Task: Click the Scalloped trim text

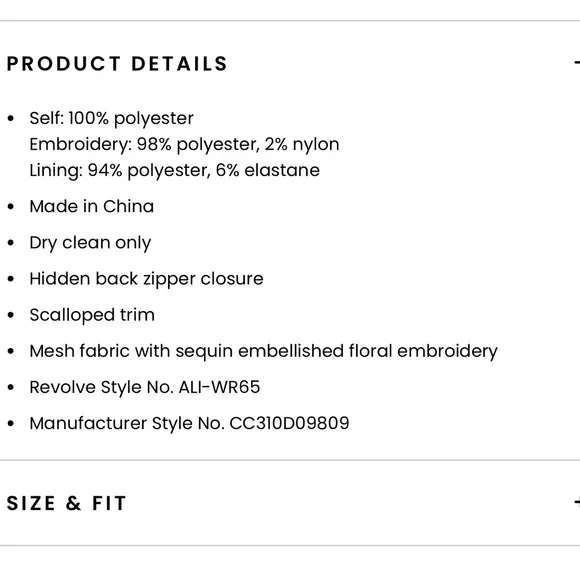Action: pyautogui.click(x=92, y=315)
